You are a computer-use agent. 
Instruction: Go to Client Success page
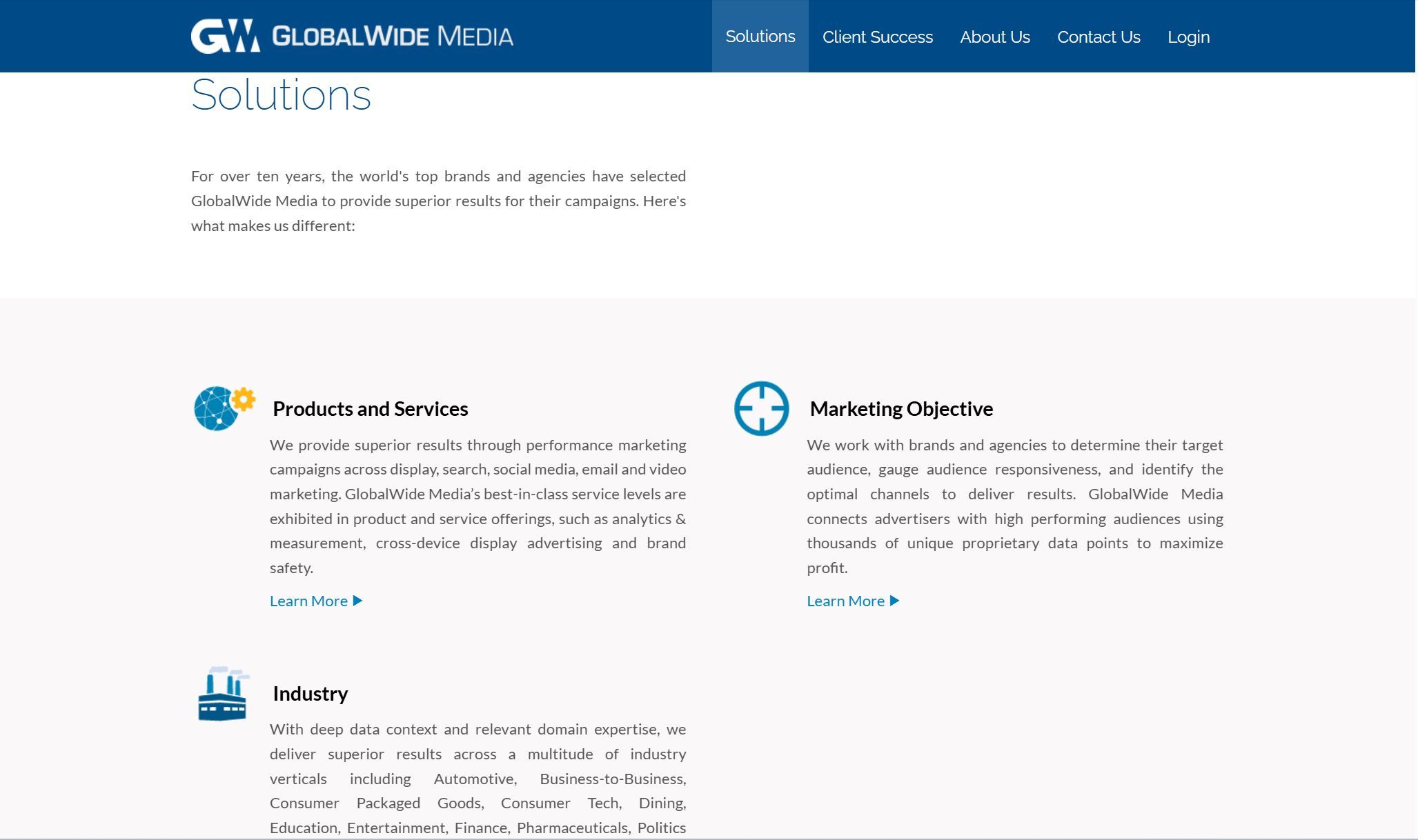point(877,37)
